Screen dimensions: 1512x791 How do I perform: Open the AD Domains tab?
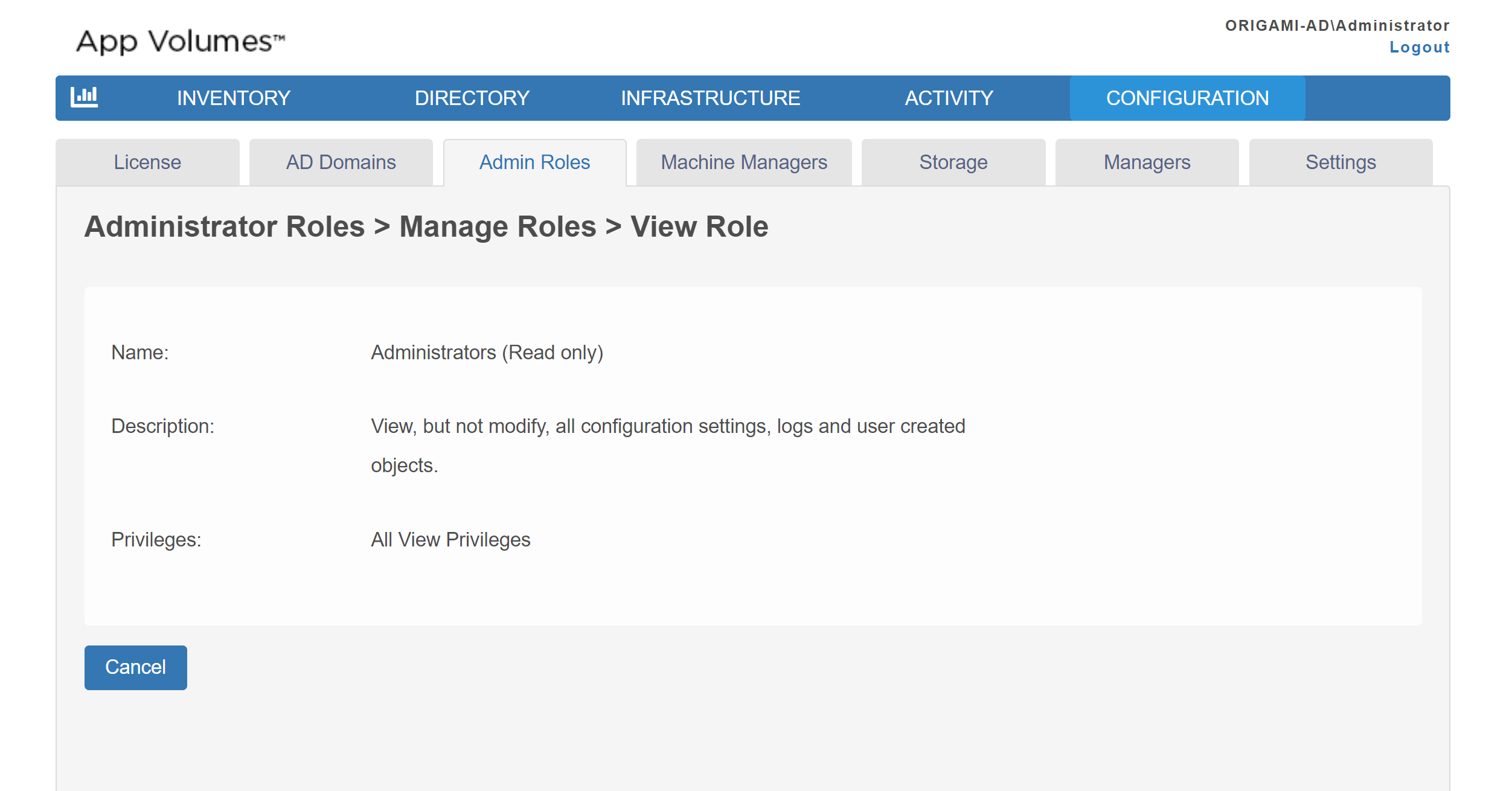coord(341,162)
